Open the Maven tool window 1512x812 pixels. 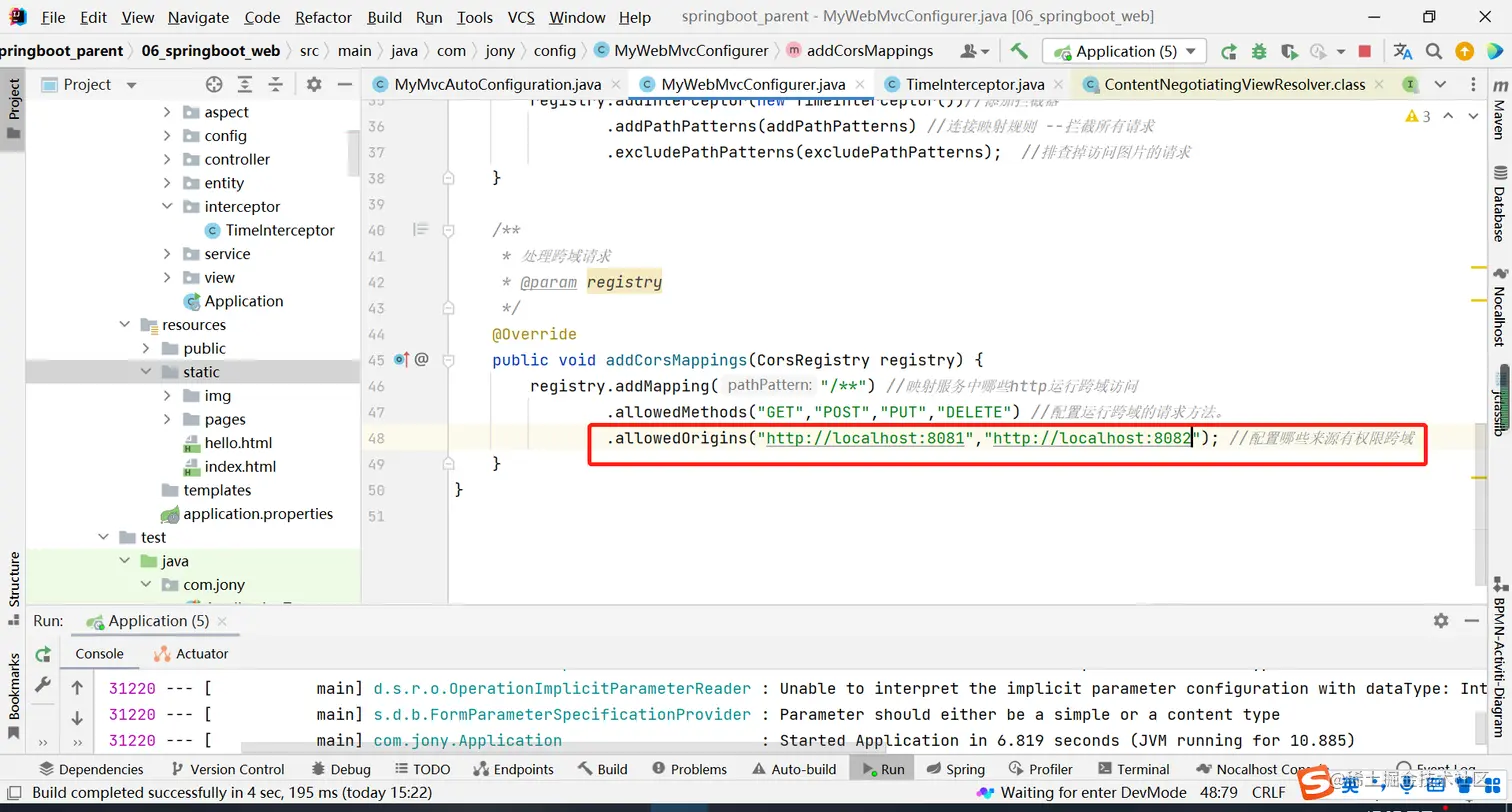point(1499,112)
